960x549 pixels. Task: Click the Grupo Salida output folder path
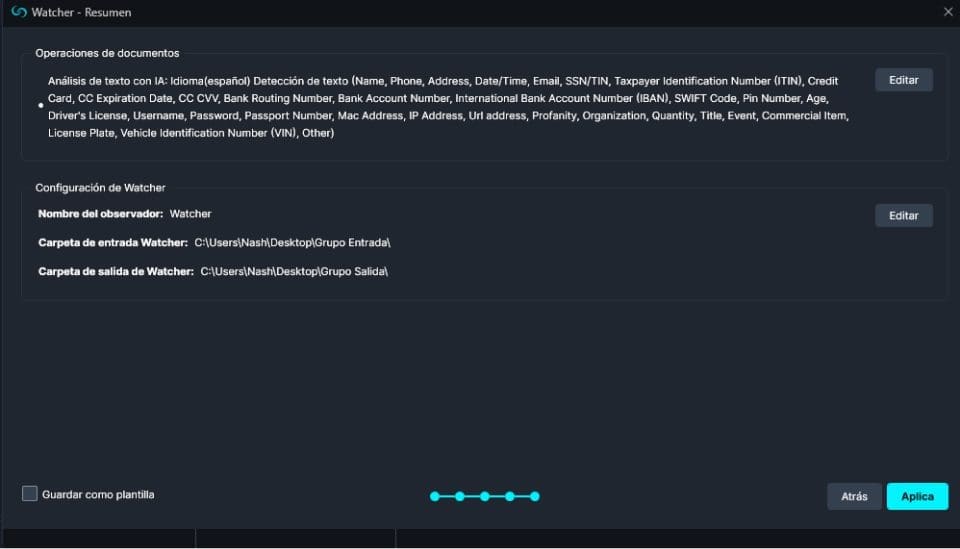294,271
